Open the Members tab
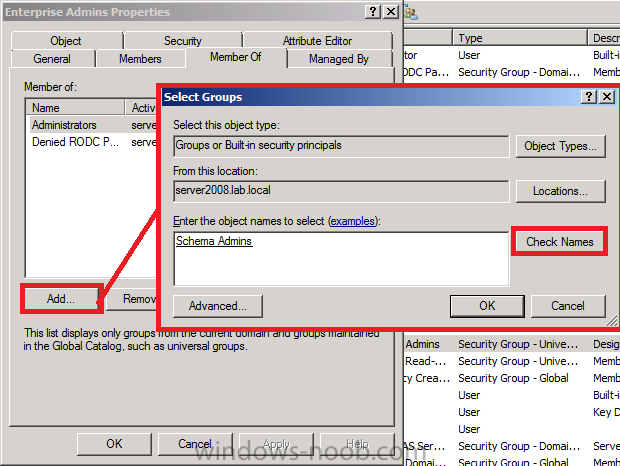Viewport: 620px width, 466px height. pyautogui.click(x=140, y=58)
